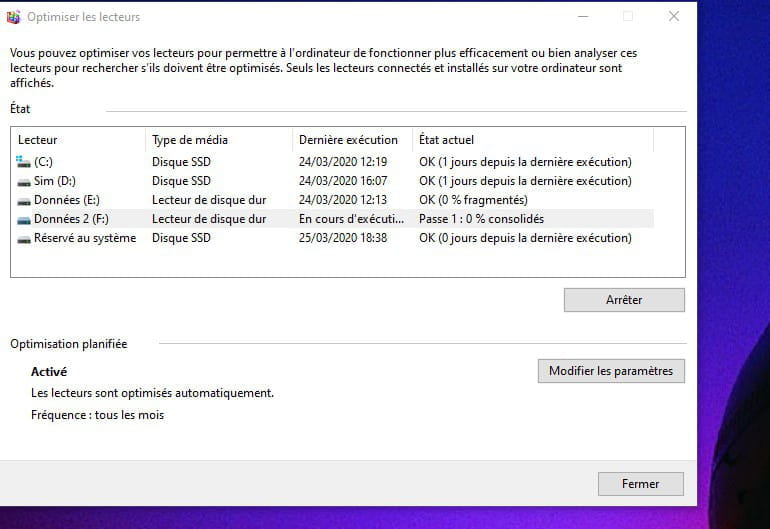Click the Passe 1 : 0 % consolidés status

click(x=480, y=219)
